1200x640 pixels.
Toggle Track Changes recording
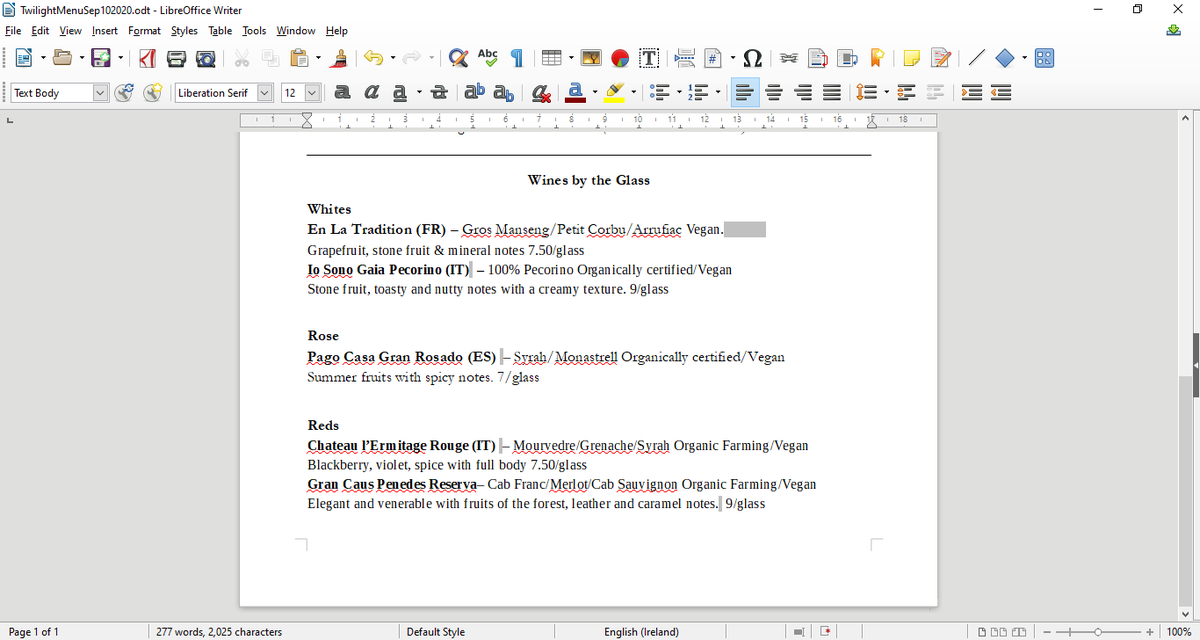(x=941, y=59)
